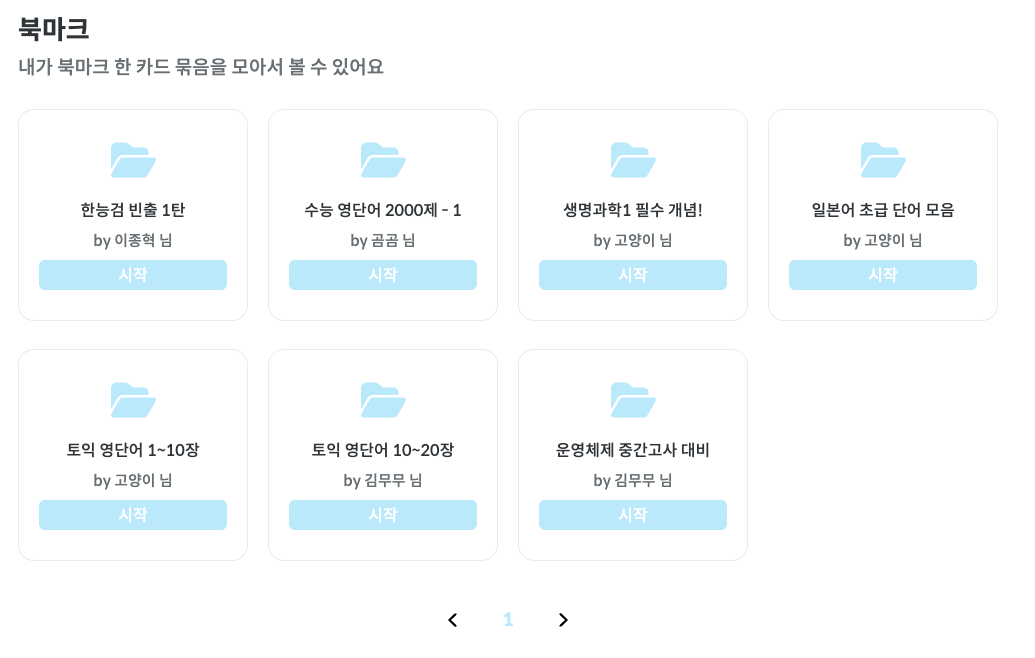This screenshot has width=1035, height=658.
Task: Click the folder icon above 토익 영단어 10~20장
Action: 383,397
